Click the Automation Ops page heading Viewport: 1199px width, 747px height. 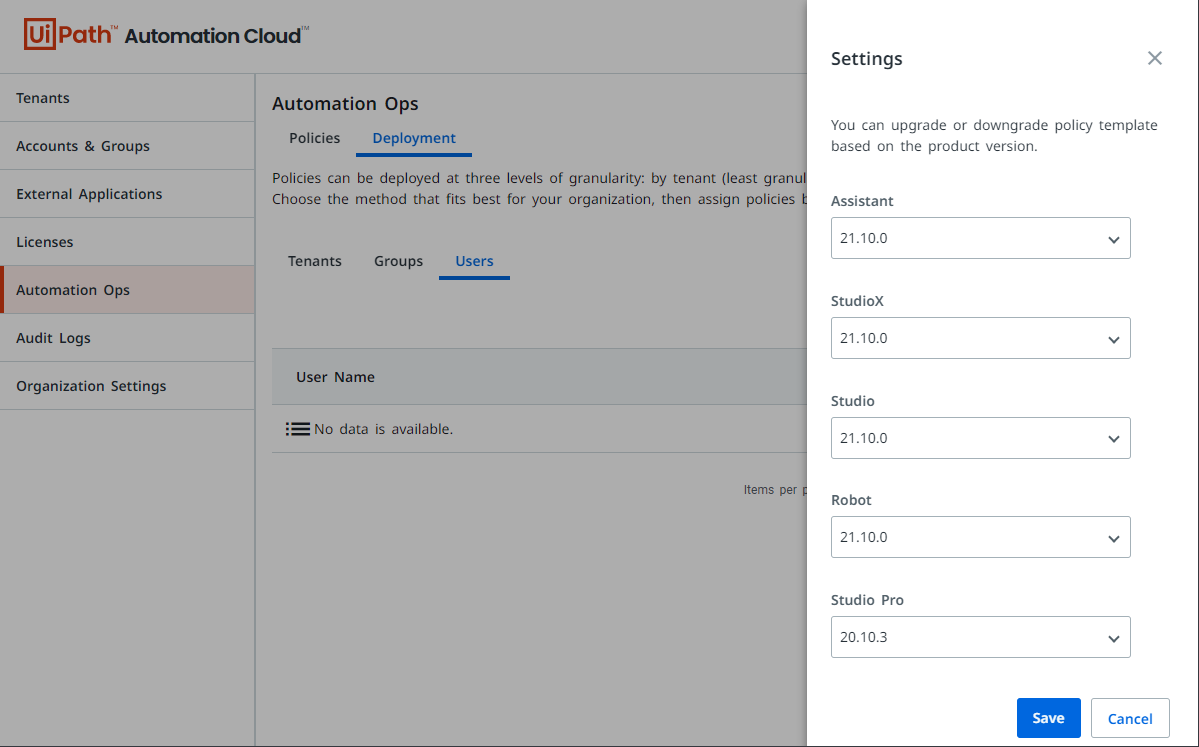pyautogui.click(x=345, y=103)
